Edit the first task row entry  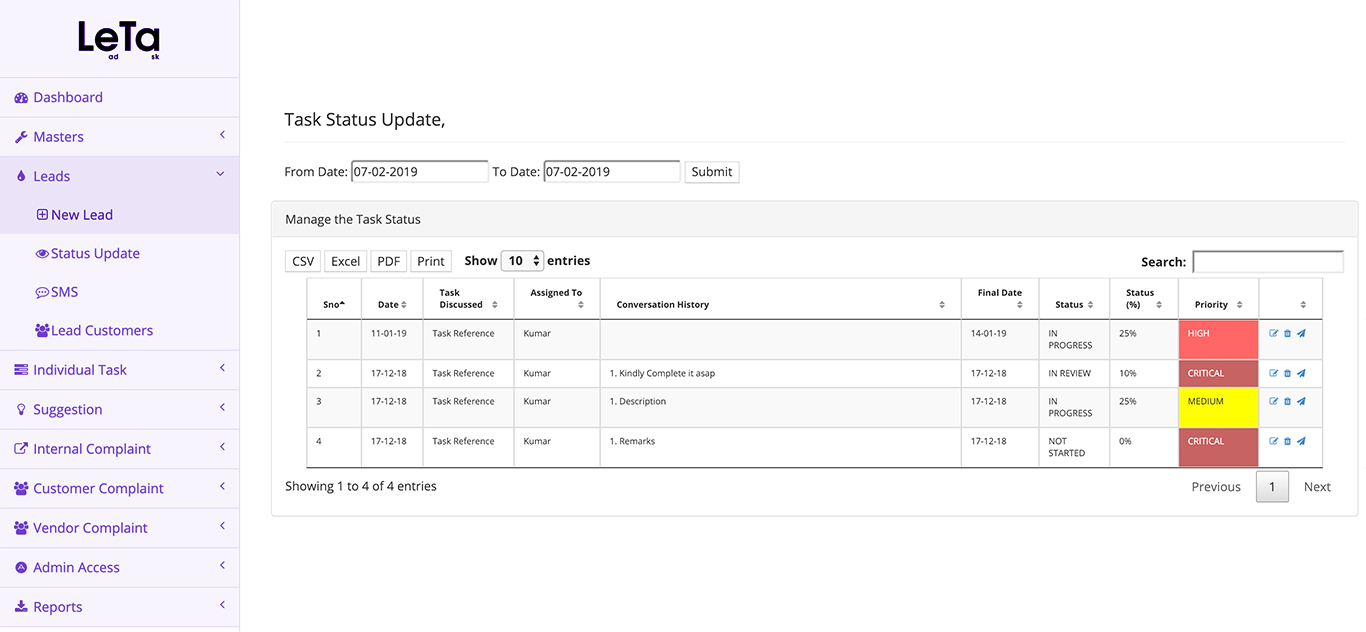(x=1274, y=333)
